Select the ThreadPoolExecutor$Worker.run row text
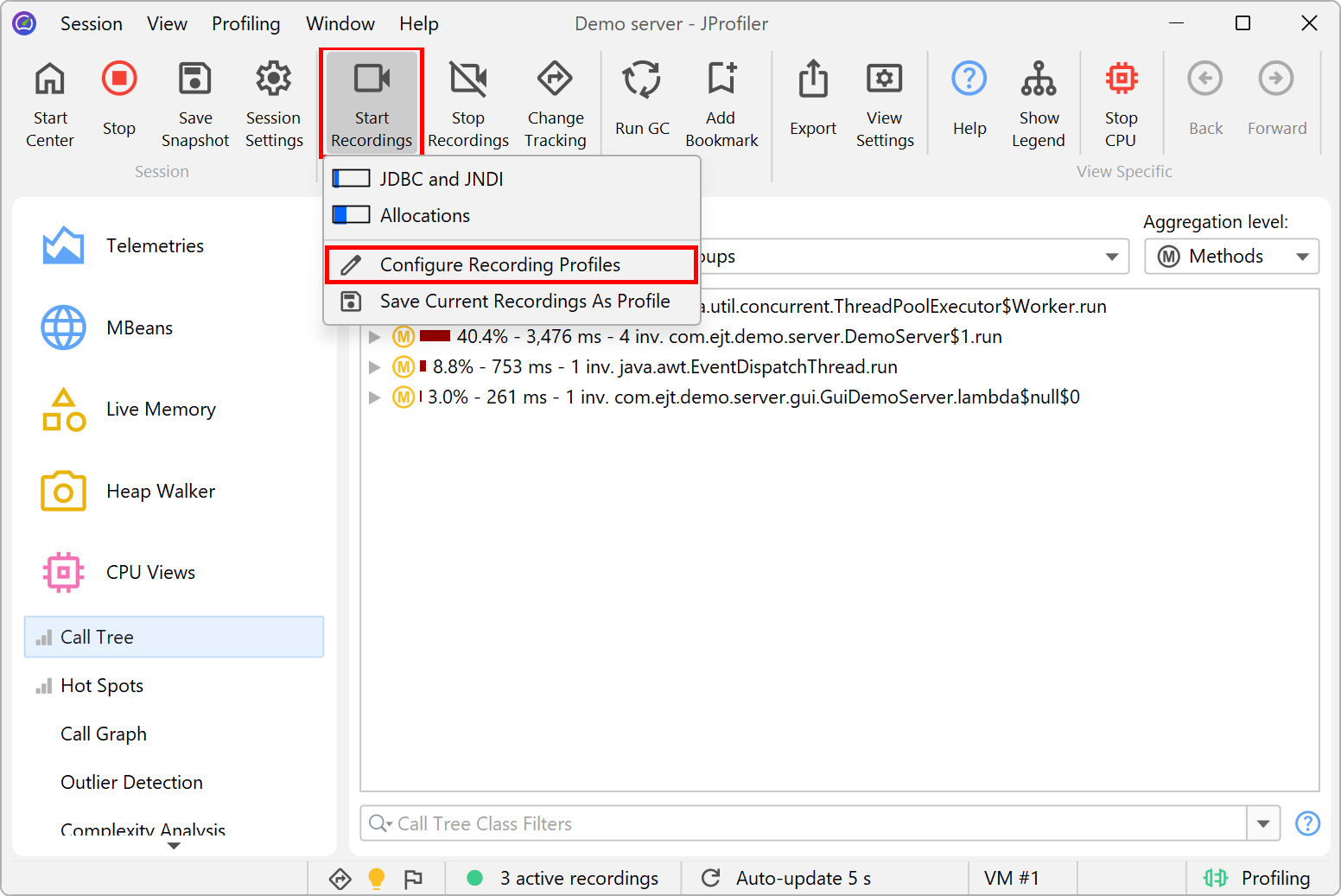This screenshot has height=896, width=1341. 904,307
